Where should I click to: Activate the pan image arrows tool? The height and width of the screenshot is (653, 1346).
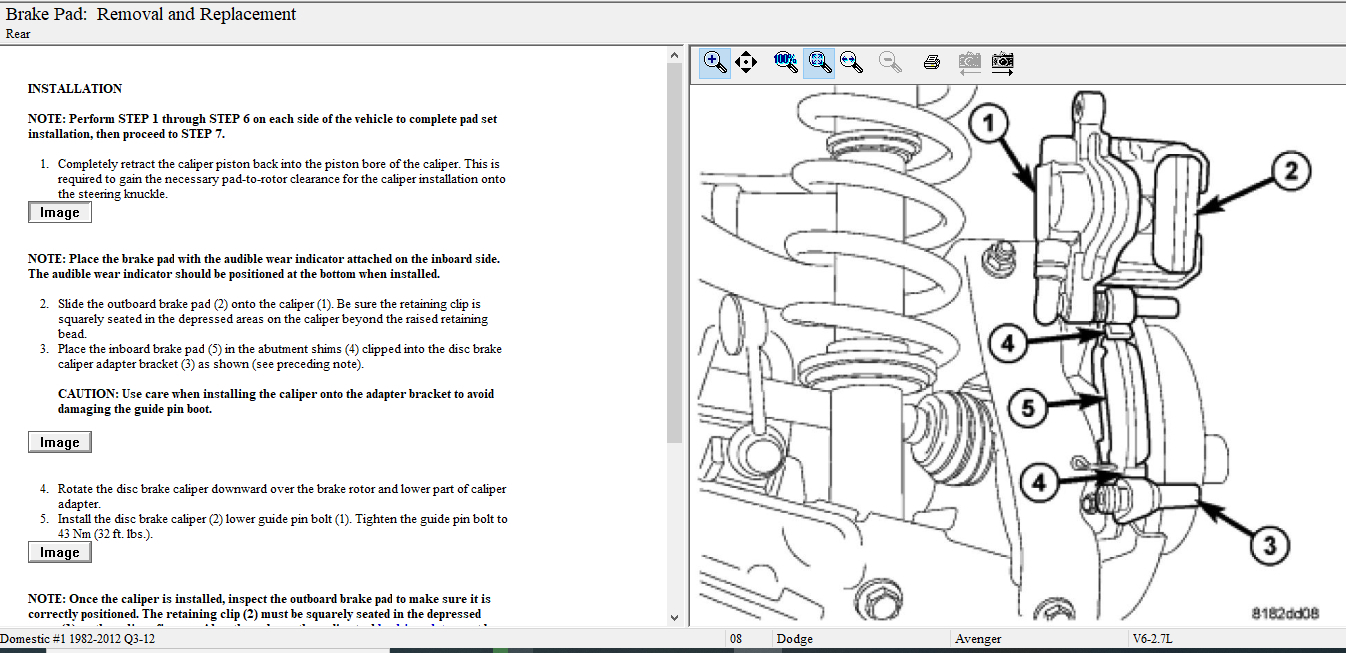[746, 62]
